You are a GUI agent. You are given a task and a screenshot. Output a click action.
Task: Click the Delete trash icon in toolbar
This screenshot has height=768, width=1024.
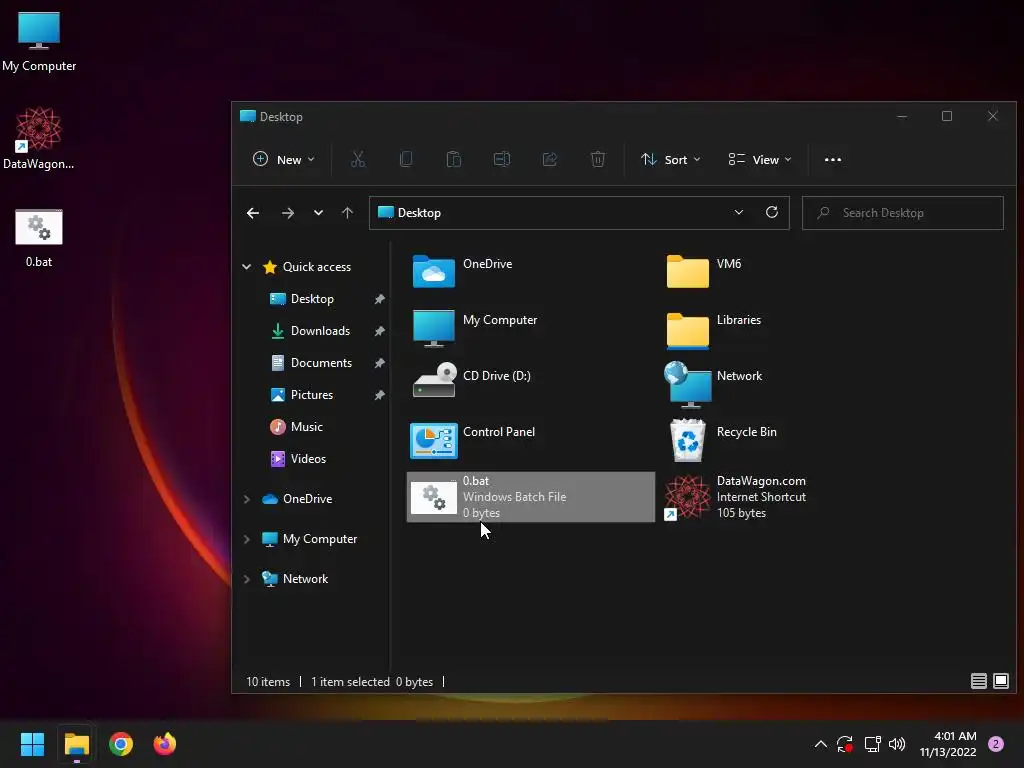[598, 159]
